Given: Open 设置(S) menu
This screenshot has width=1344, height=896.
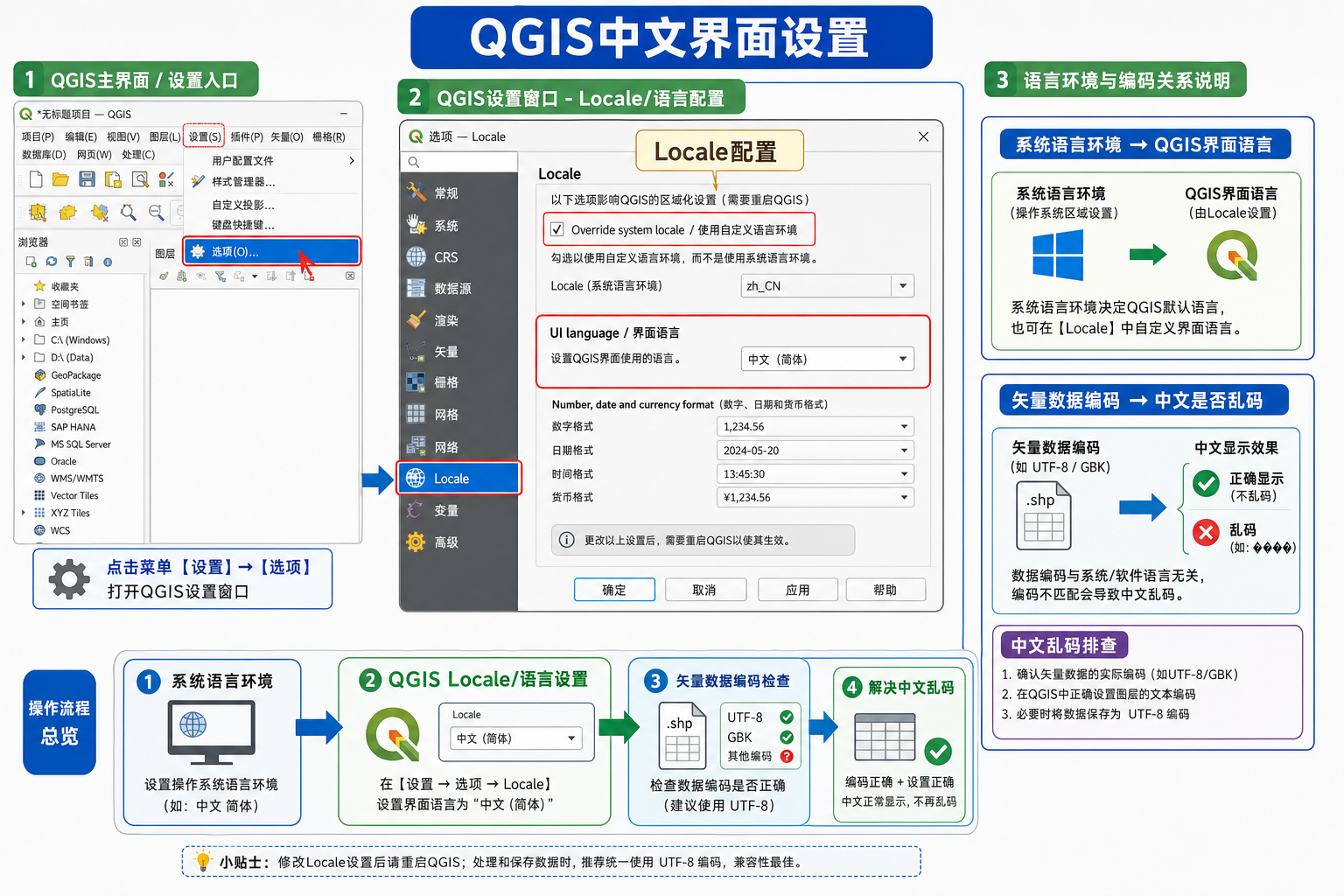Looking at the screenshot, I should click(x=205, y=136).
